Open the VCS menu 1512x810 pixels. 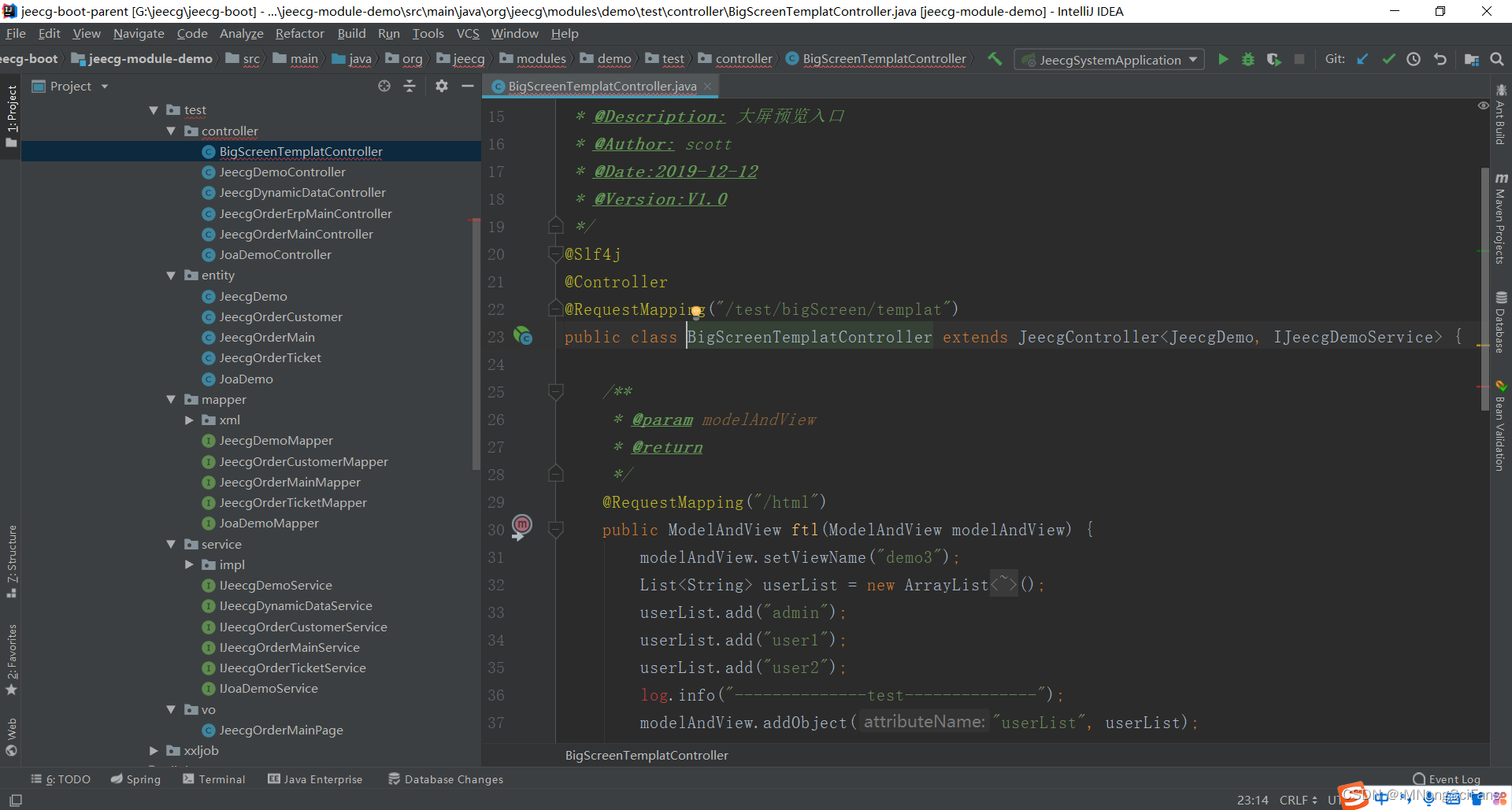pos(468,33)
